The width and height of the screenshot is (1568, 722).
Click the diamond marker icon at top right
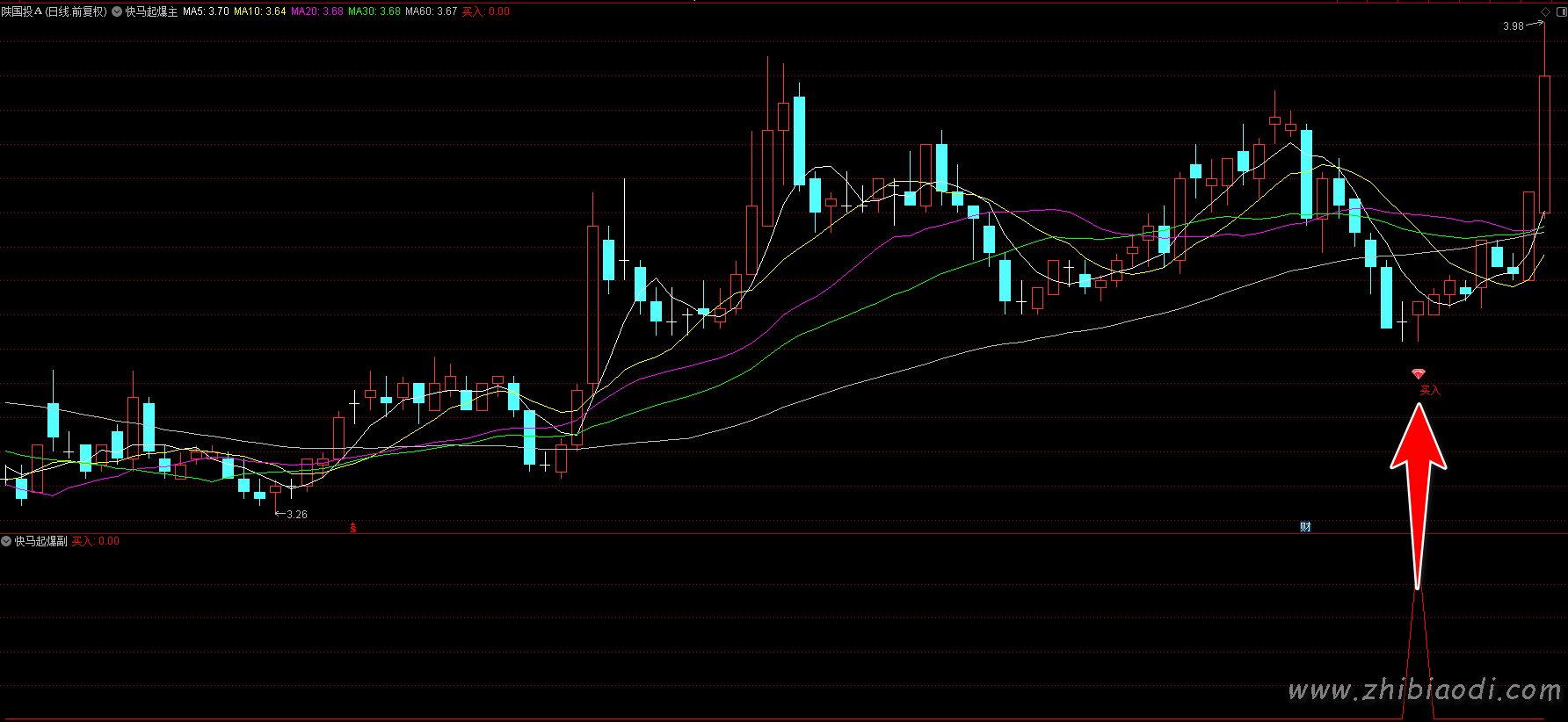(1545, 11)
